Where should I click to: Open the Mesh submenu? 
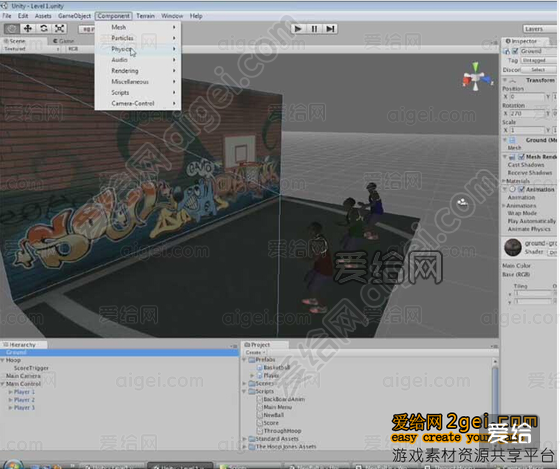(x=138, y=27)
